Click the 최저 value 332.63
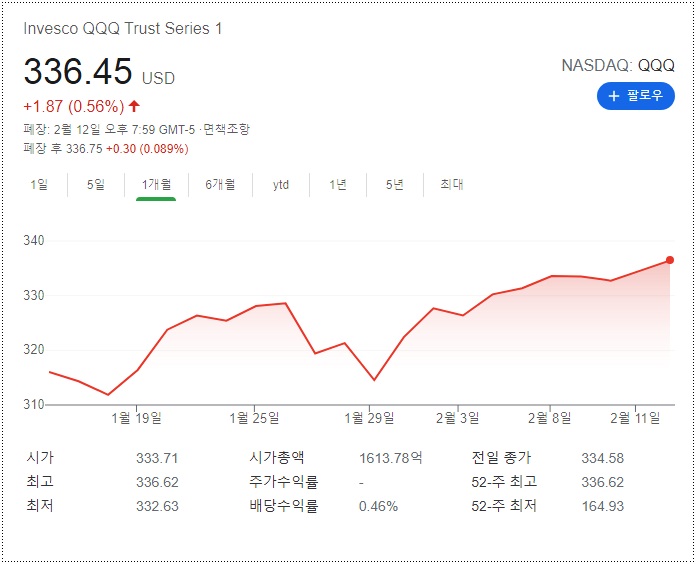 coord(157,506)
